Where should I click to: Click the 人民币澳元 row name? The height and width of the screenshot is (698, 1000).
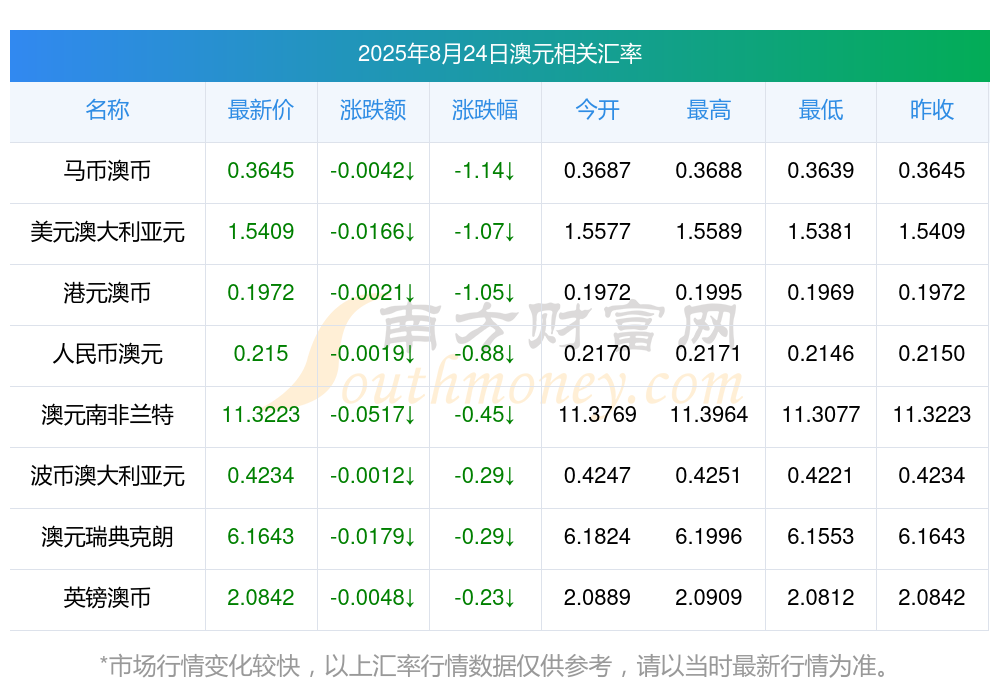[107, 353]
